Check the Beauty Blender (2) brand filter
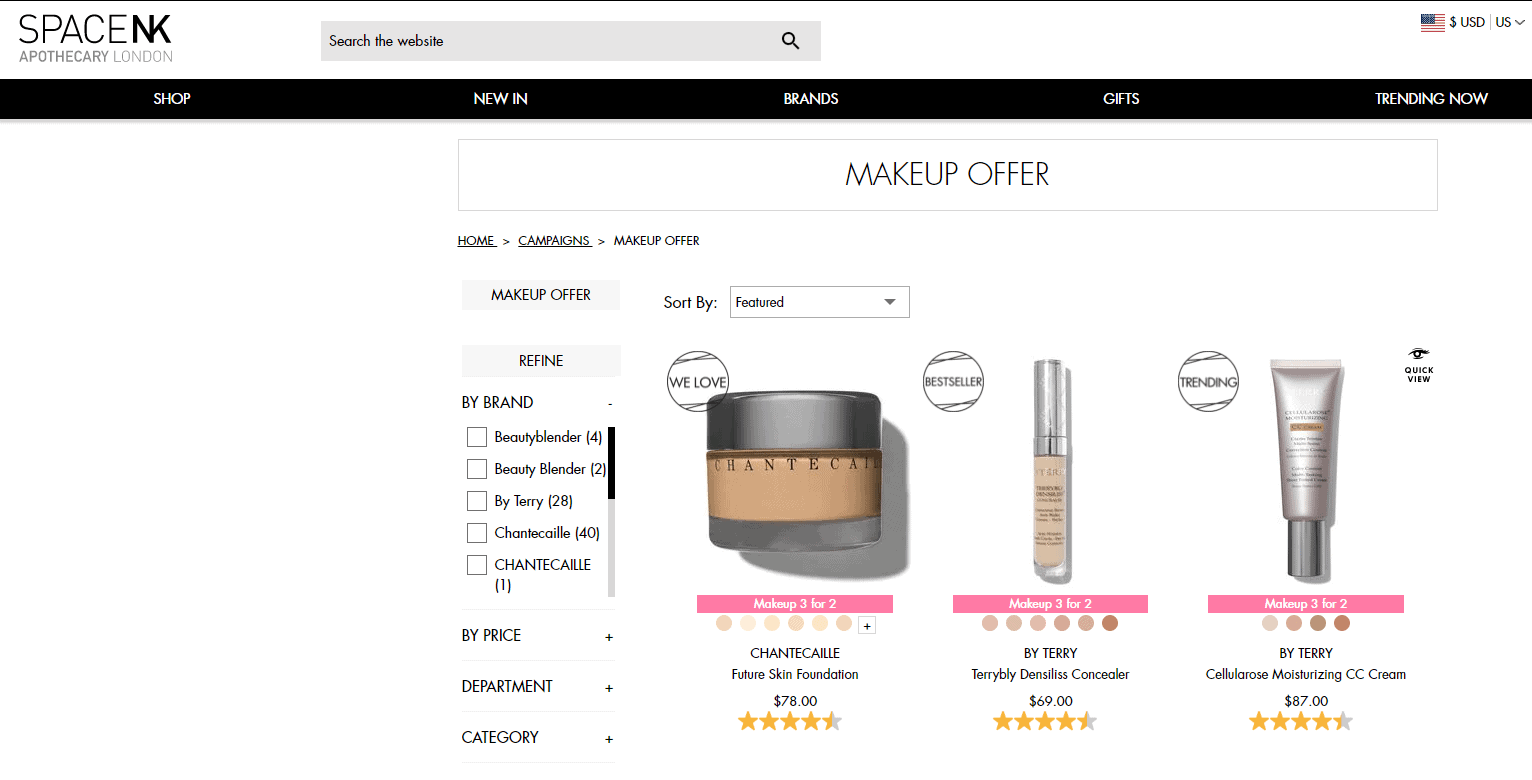The width and height of the screenshot is (1532, 780). click(477, 469)
